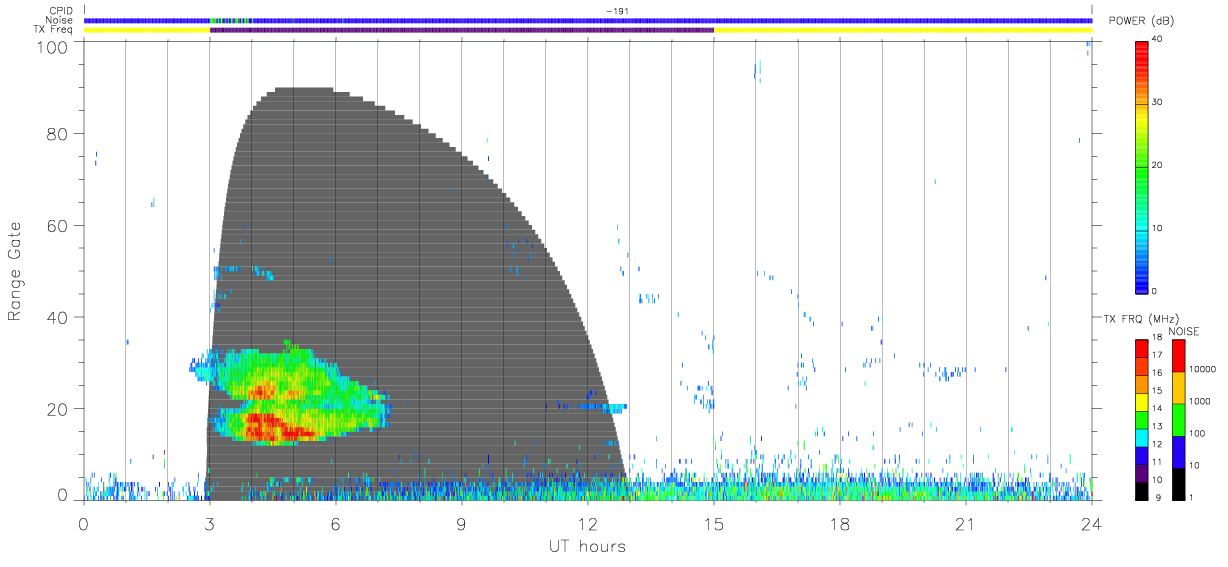
Task: Click the blue Noise strip above the plot
Action: pos(588,21)
